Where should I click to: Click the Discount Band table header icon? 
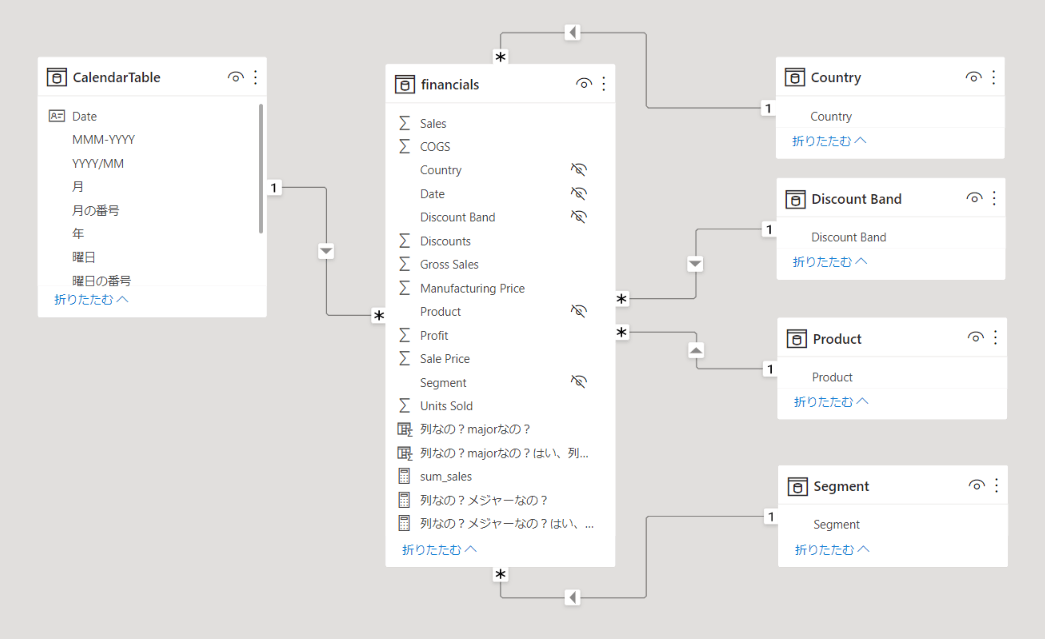796,199
